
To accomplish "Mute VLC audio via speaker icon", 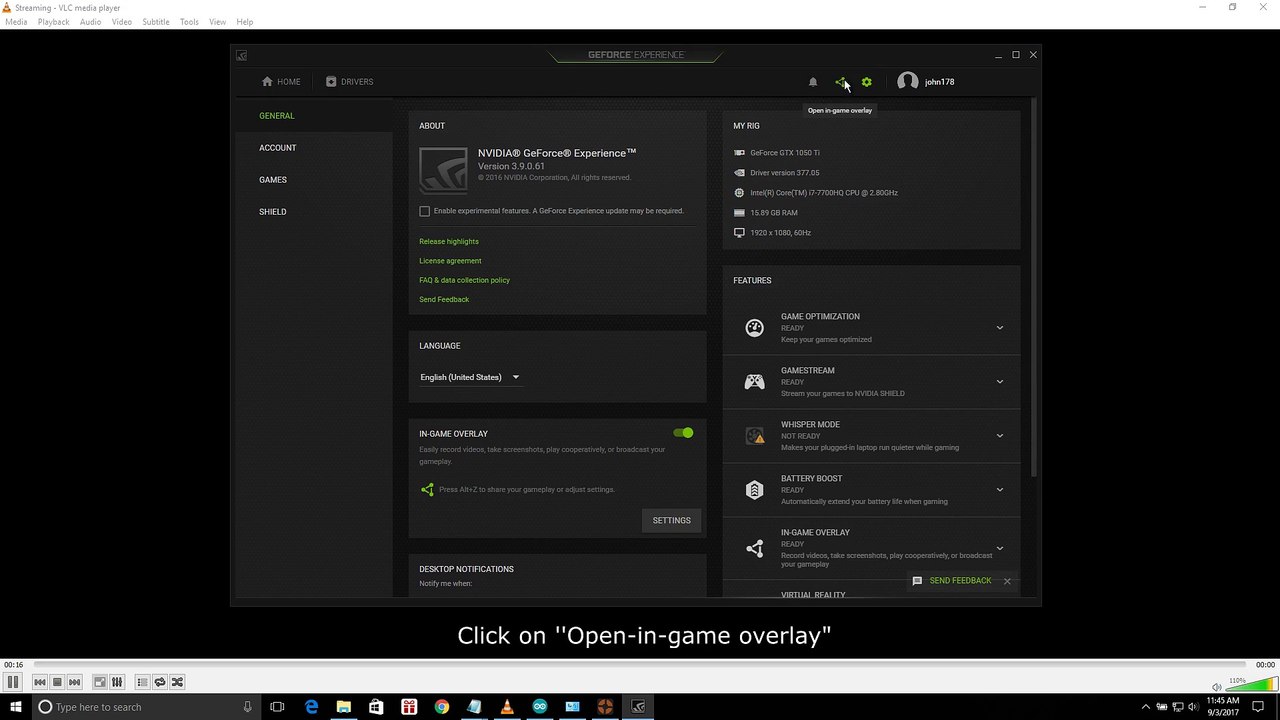I will (1217, 687).
